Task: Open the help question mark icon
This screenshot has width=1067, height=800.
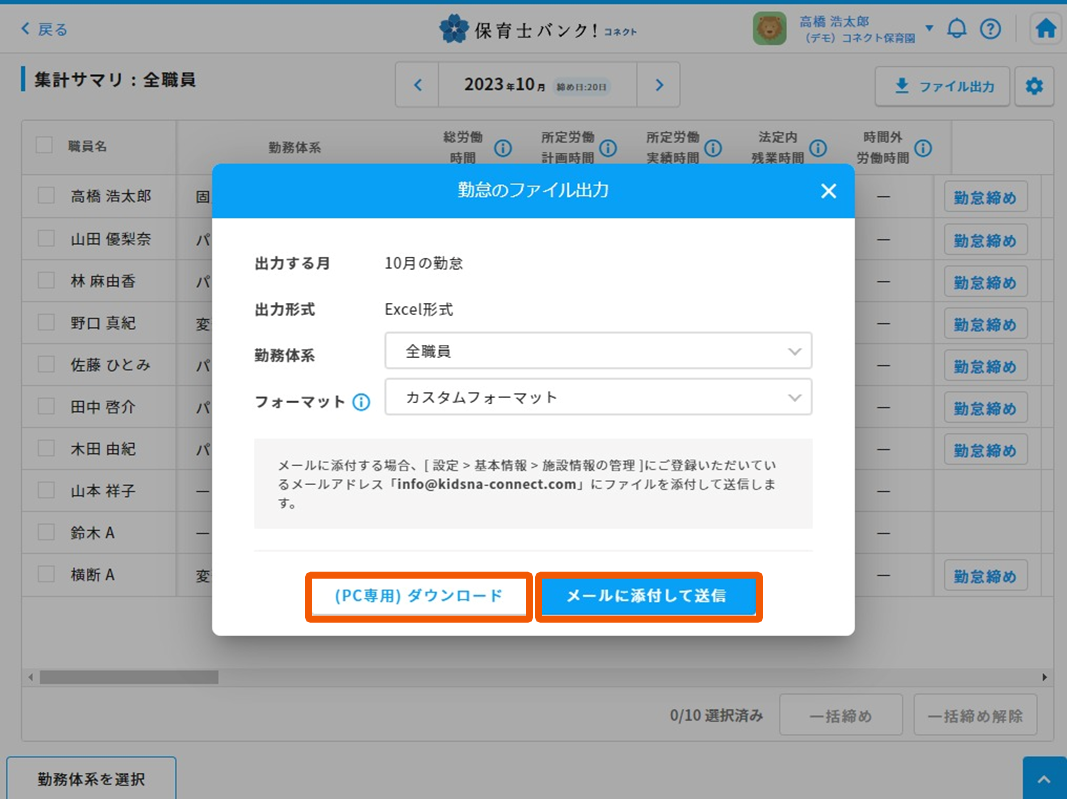Action: [x=990, y=29]
